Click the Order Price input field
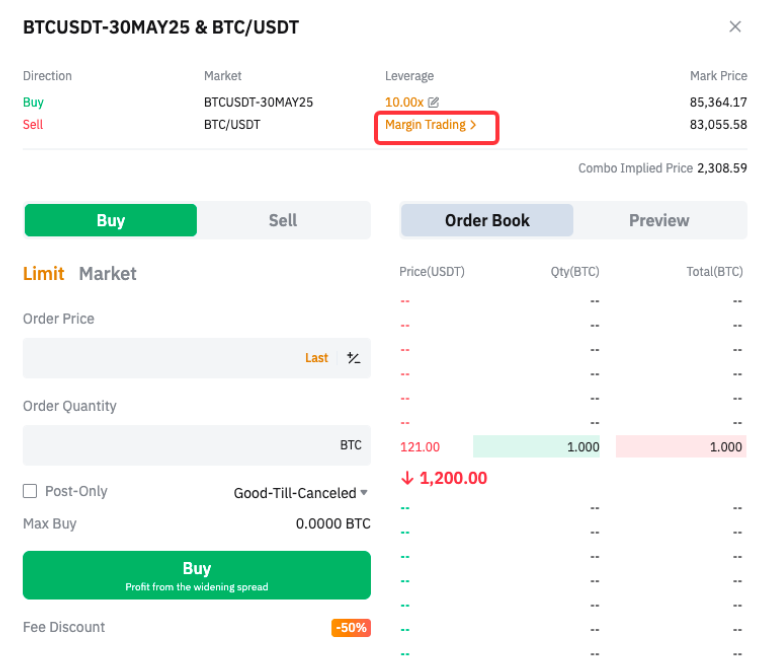Screen dimensions: 772x671 [x=160, y=358]
